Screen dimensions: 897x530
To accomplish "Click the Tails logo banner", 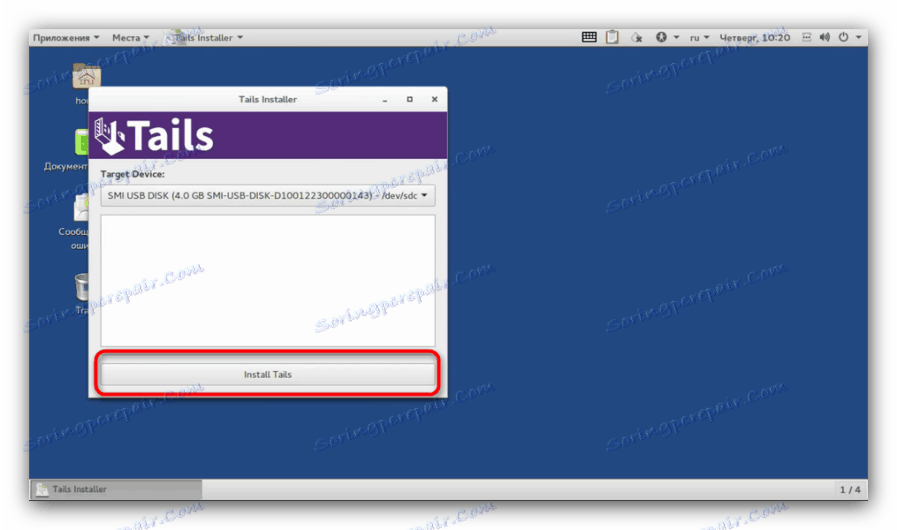I will point(268,136).
